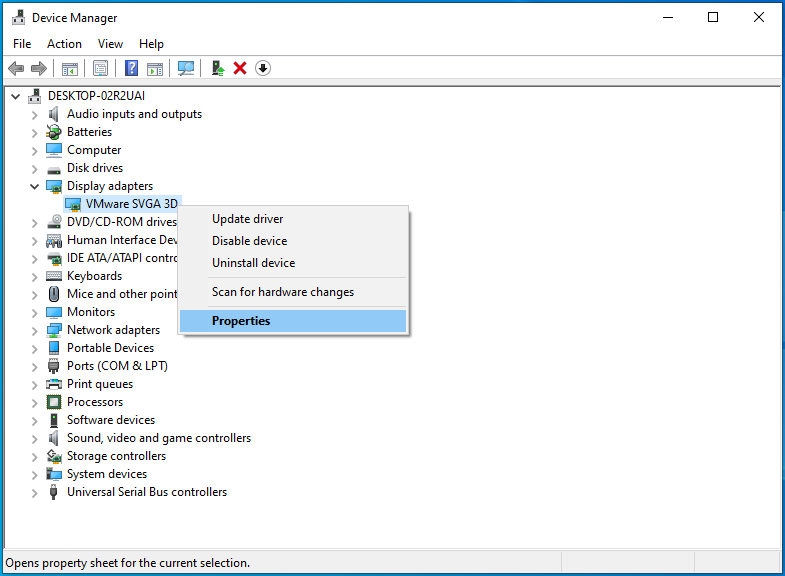Open the Action menu

tap(64, 44)
